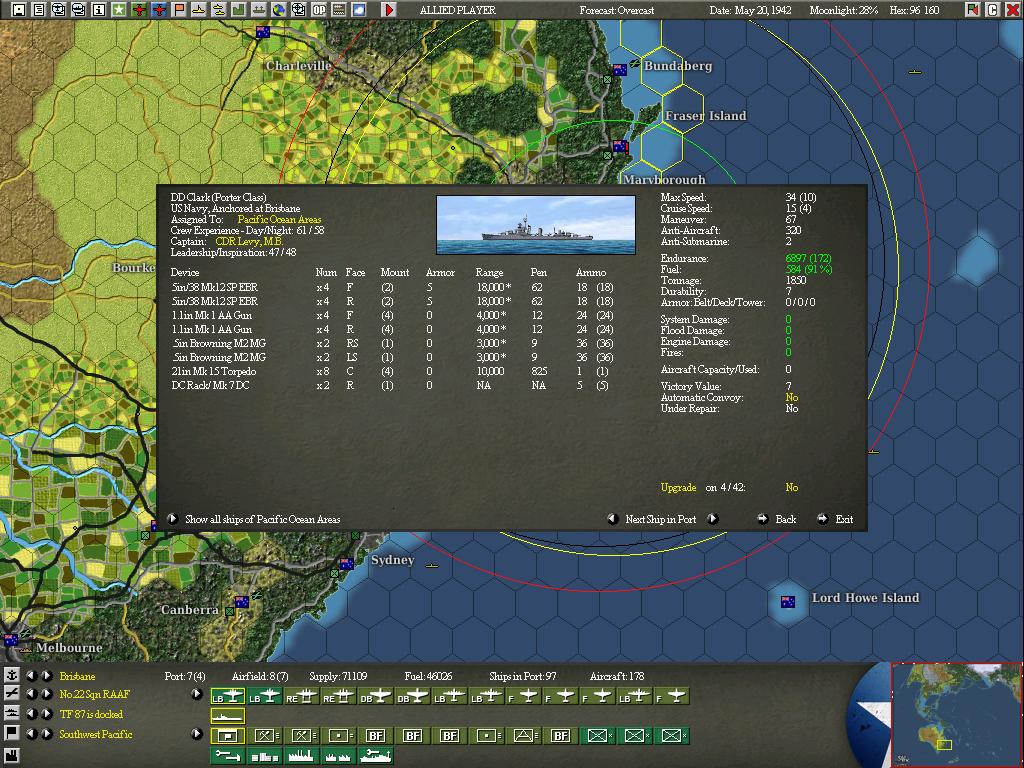Open 'No.22 Sqn RAAF' unit name

[x=94, y=694]
